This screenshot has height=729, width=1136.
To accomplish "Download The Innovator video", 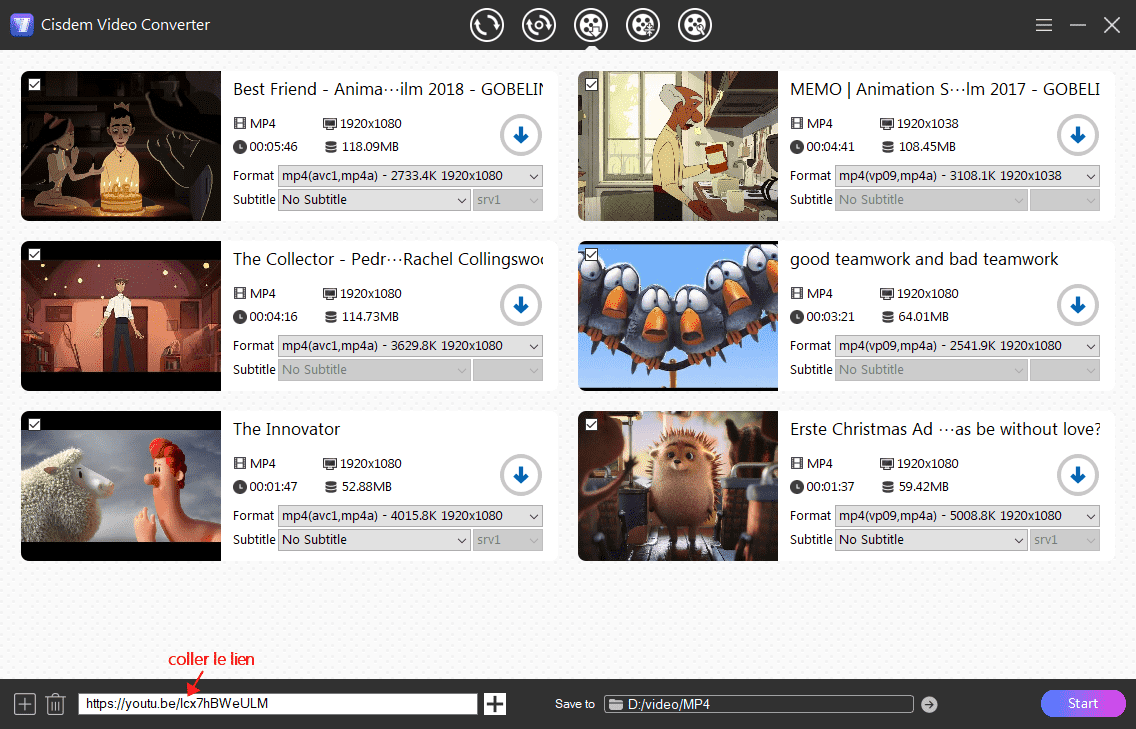I will tap(520, 475).
